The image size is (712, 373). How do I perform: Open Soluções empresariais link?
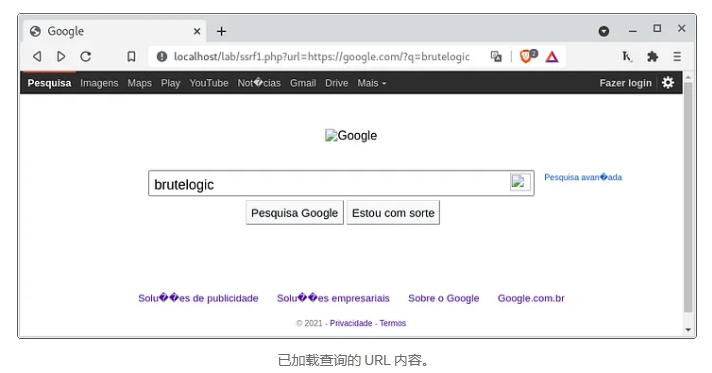[333, 298]
